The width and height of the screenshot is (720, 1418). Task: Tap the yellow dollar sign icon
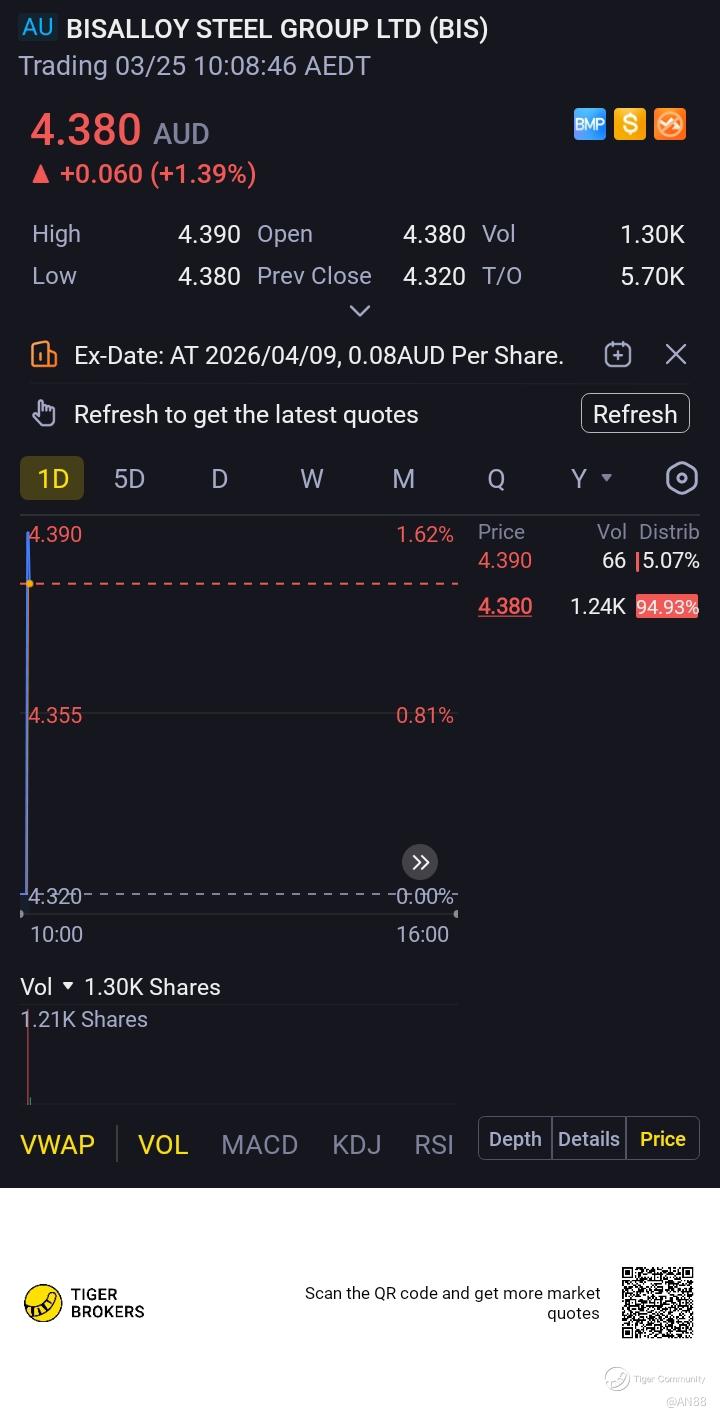(630, 124)
